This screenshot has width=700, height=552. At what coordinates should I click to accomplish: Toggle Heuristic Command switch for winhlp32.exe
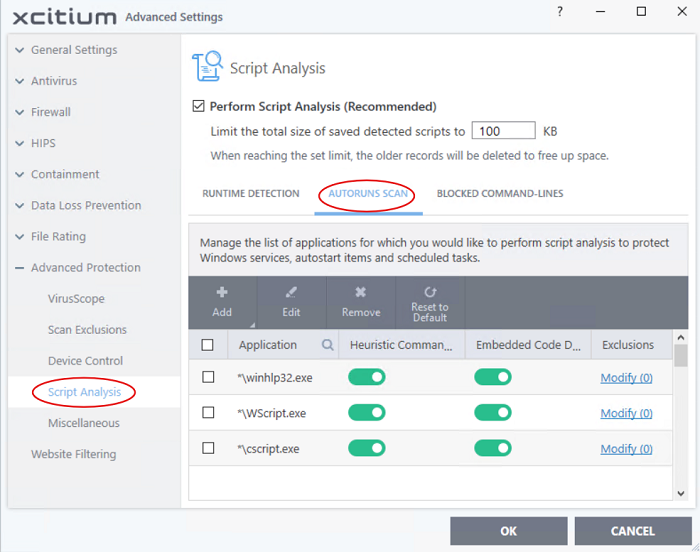pyautogui.click(x=367, y=377)
